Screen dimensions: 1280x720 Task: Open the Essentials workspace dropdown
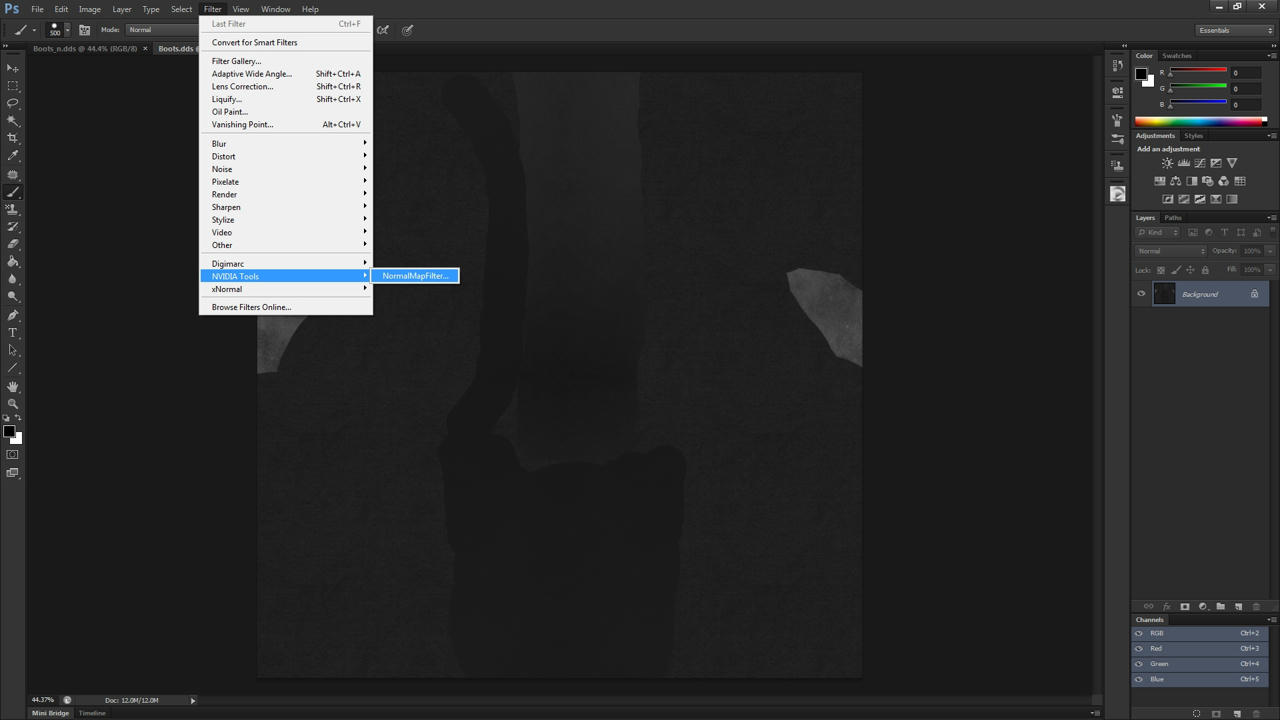[x=1235, y=30]
